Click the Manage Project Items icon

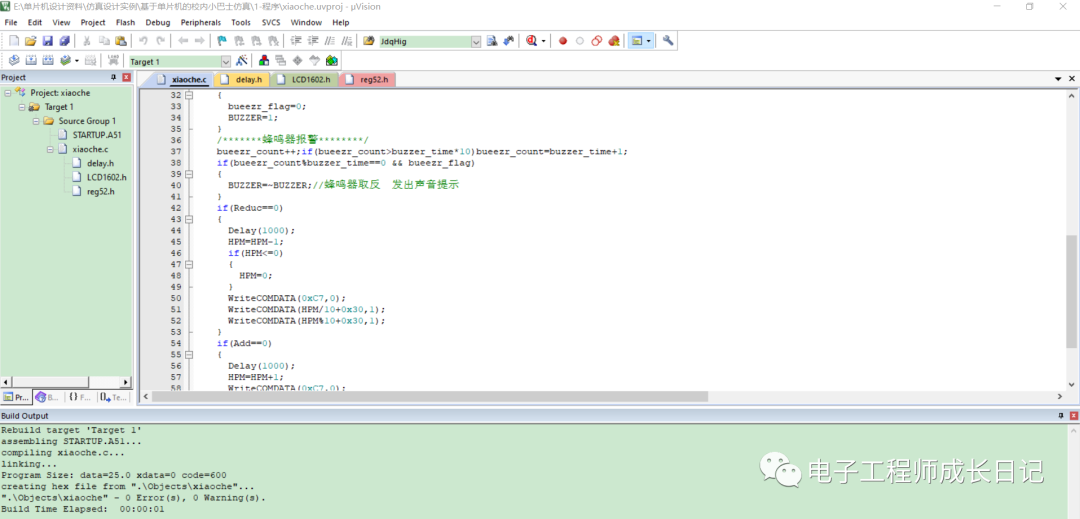click(264, 61)
